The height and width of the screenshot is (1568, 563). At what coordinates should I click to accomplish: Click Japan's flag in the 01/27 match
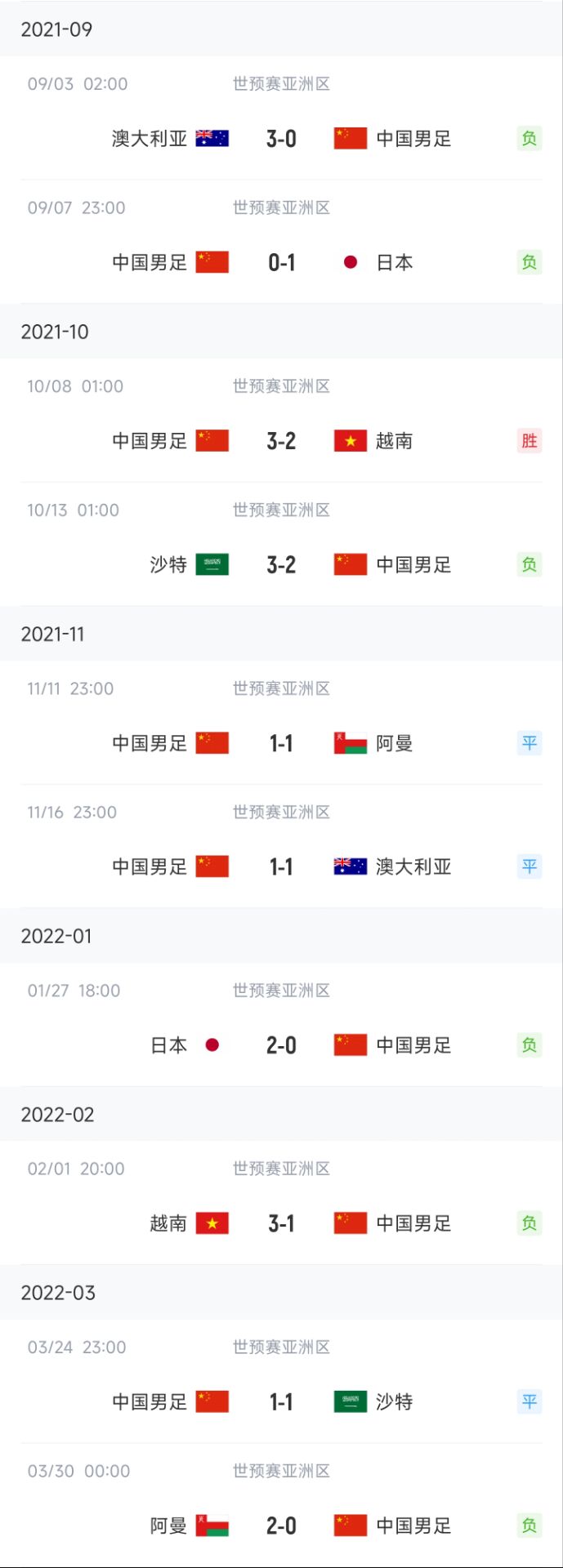[x=212, y=1045]
